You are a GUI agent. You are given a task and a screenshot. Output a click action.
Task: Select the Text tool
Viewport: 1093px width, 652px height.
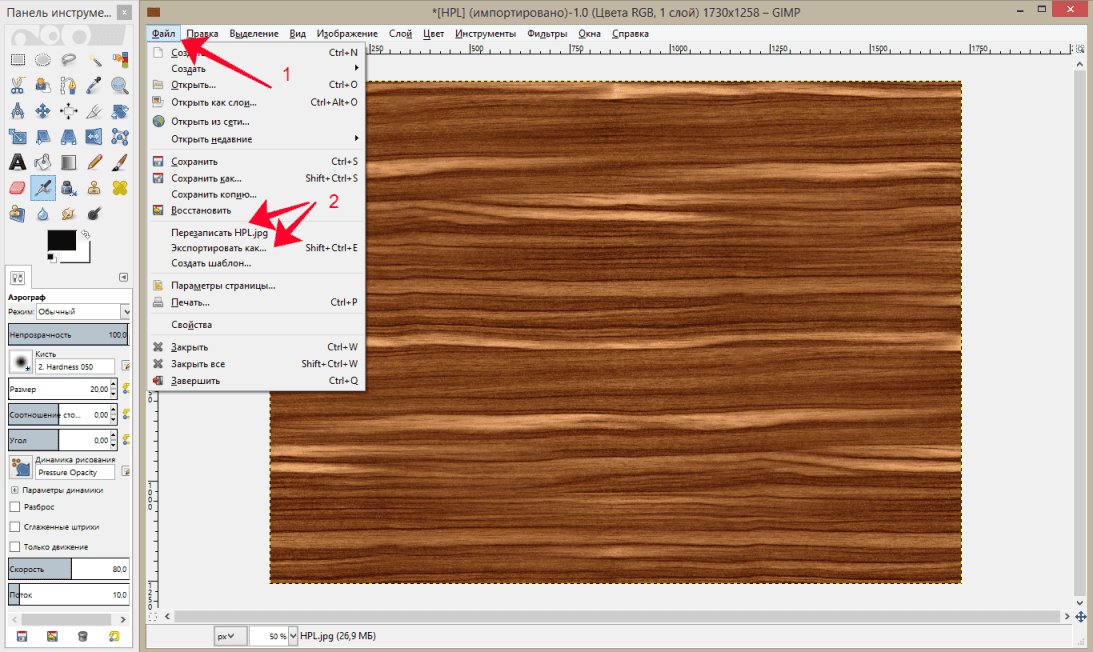pyautogui.click(x=17, y=162)
